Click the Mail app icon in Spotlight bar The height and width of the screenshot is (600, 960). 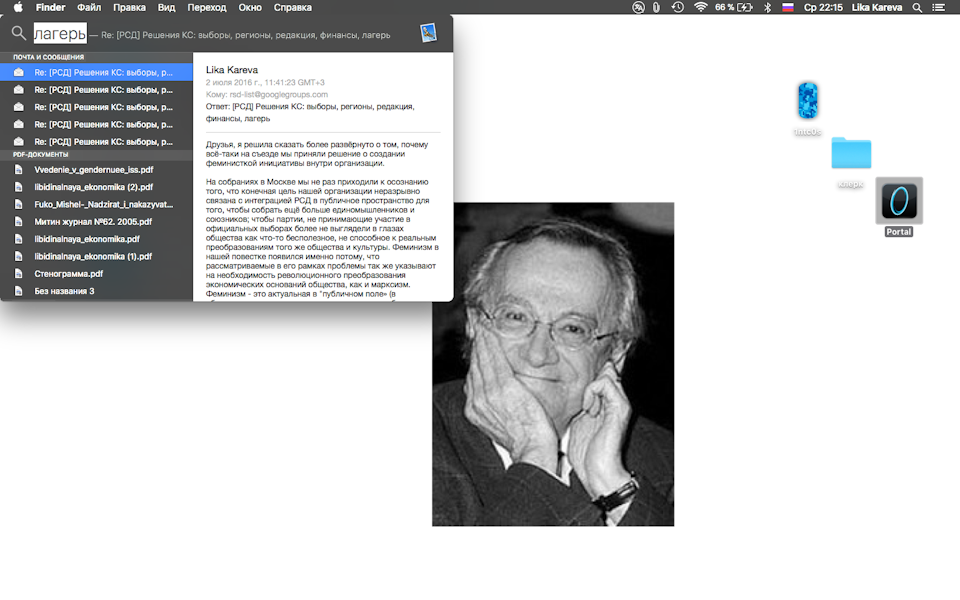click(x=429, y=32)
